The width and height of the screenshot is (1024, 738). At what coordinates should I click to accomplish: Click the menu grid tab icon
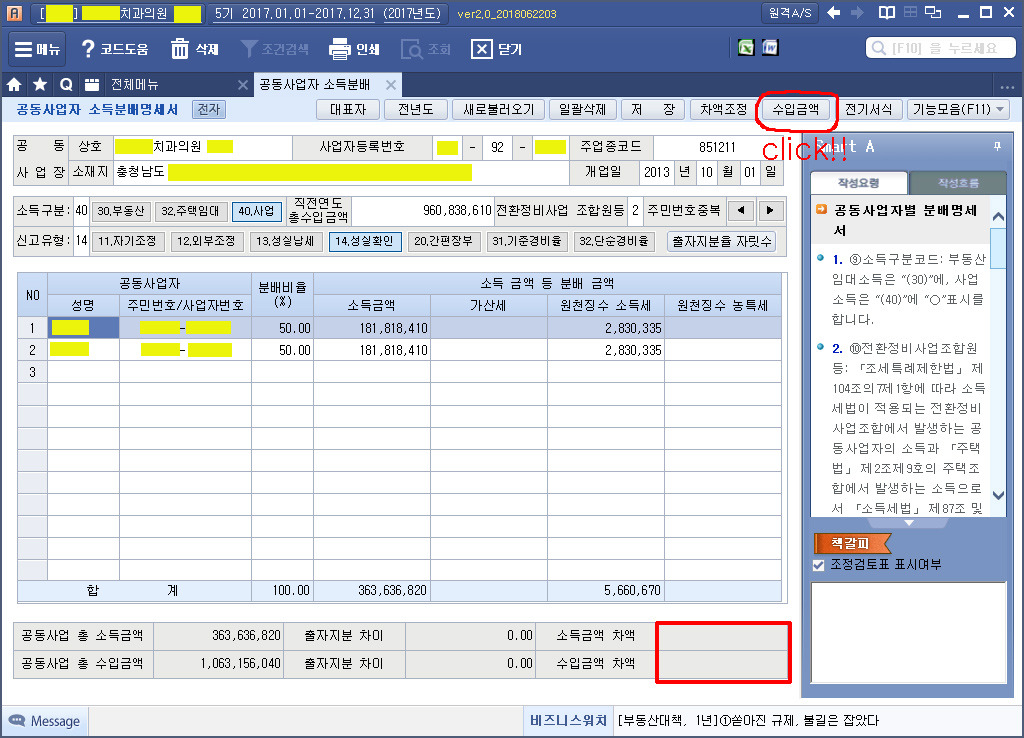point(91,84)
